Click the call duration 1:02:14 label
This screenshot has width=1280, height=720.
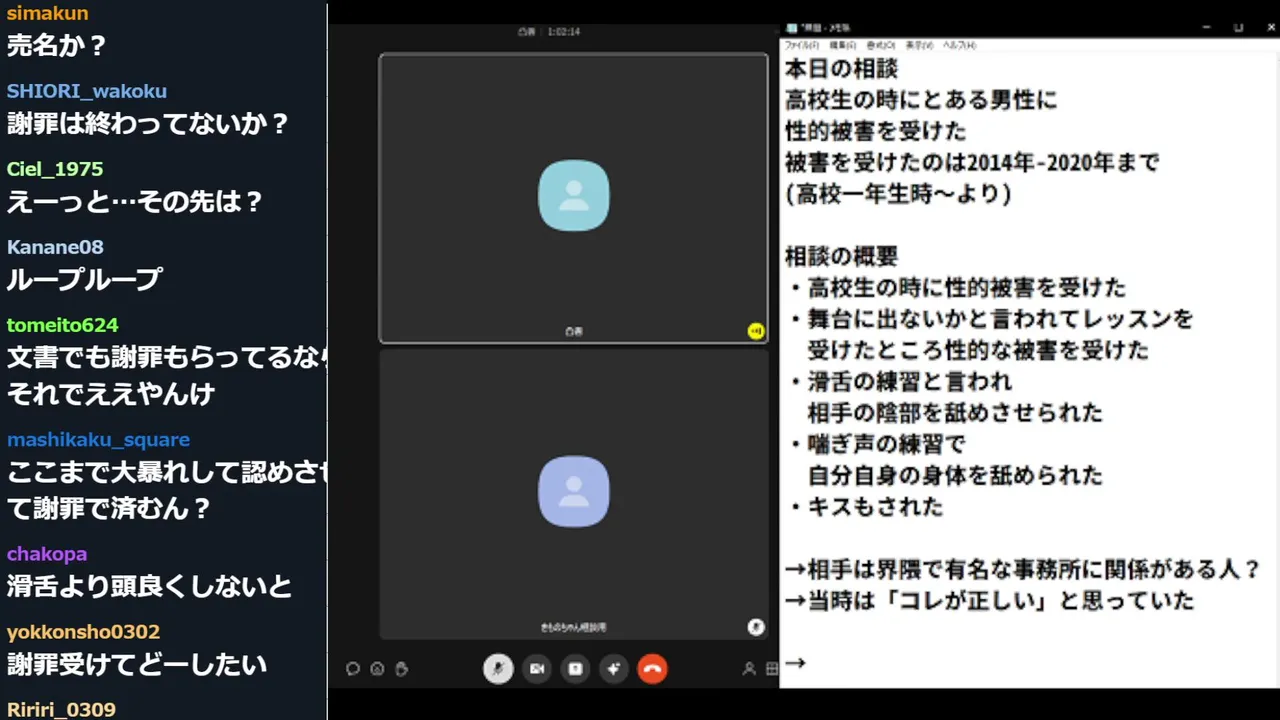[x=564, y=31]
